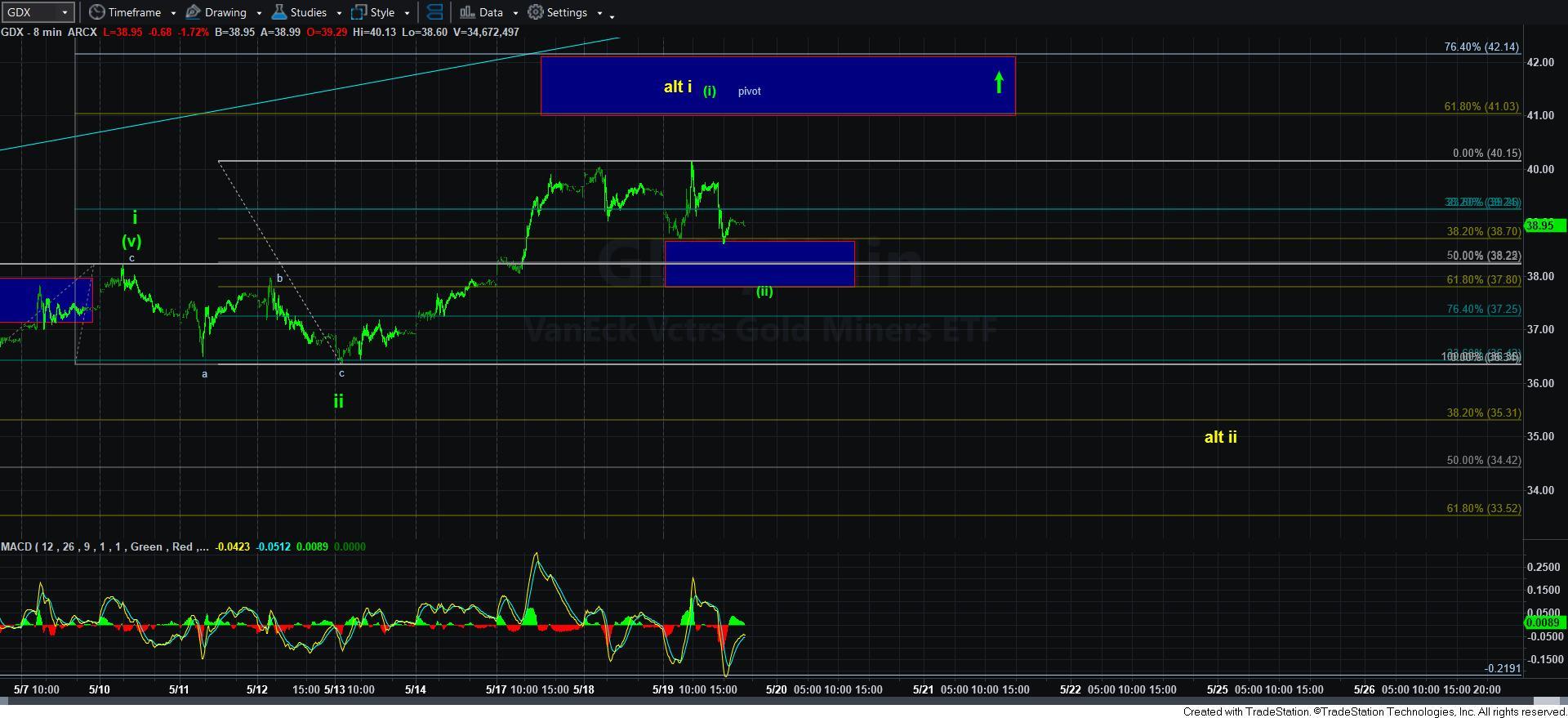Select the green '(ii)' wave label

tap(764, 292)
